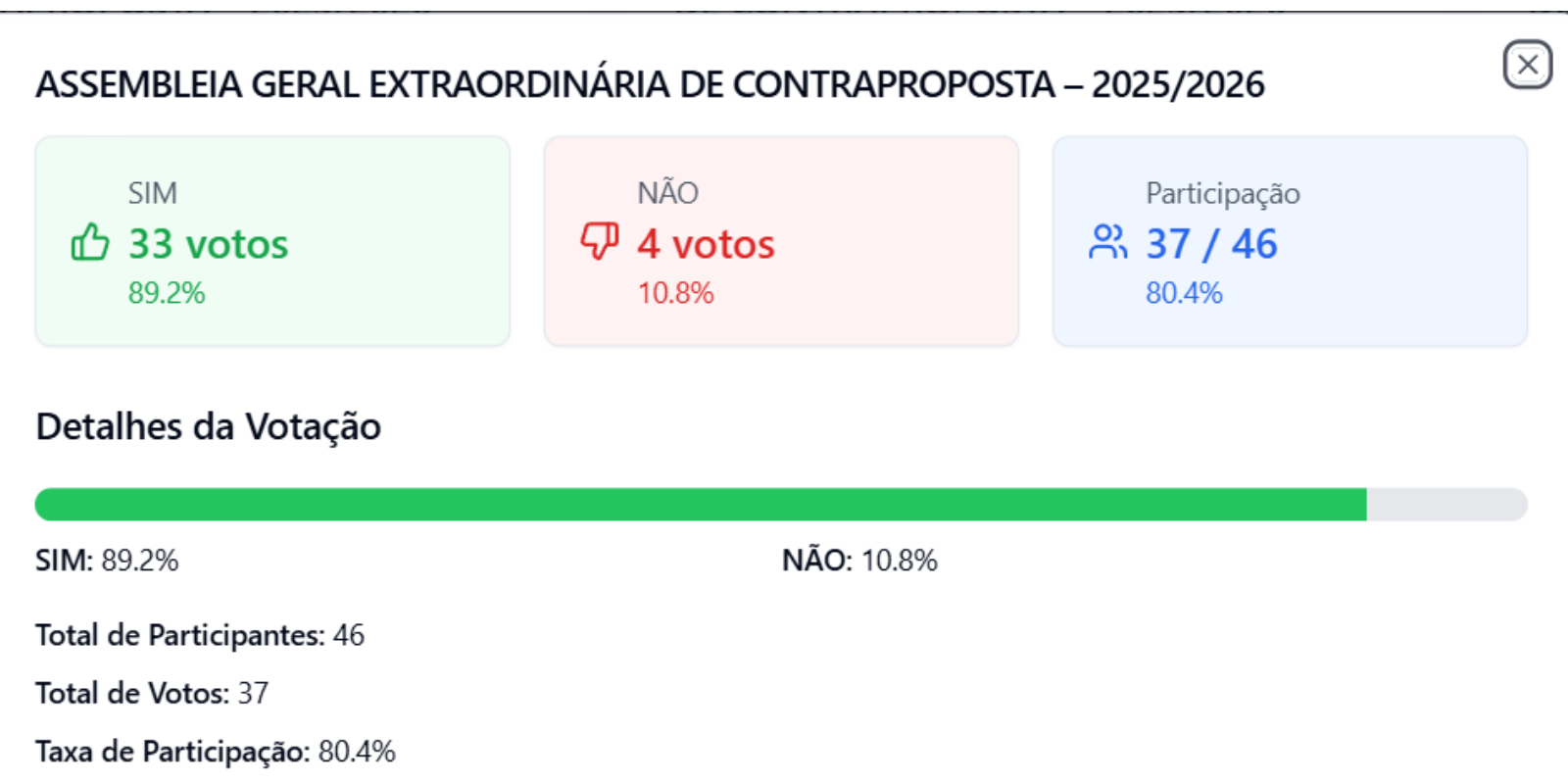Click the green portion of progress bar
Viewport: 1568px width, 784px height.
(701, 505)
